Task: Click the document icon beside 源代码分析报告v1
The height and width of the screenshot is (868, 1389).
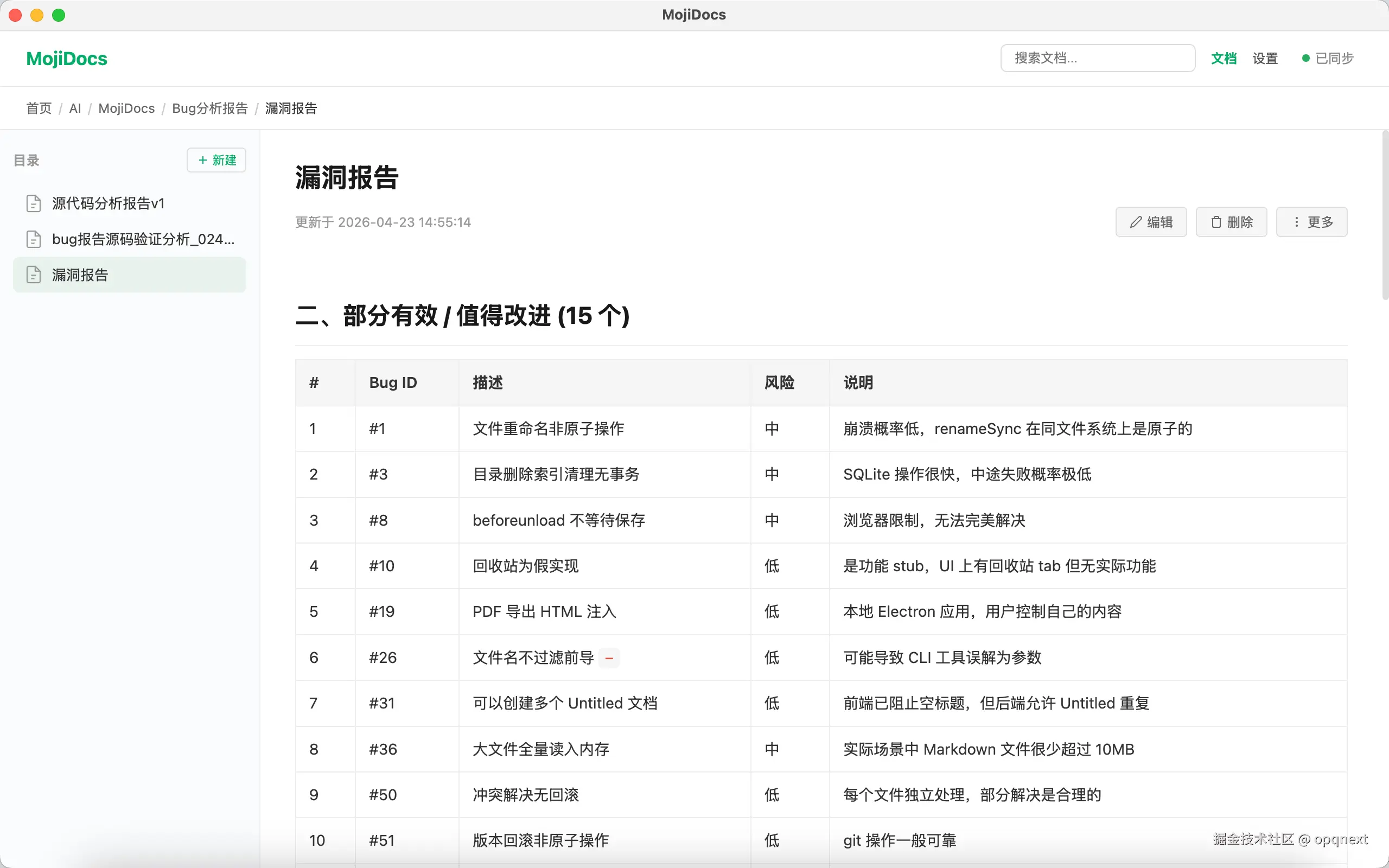Action: (34, 204)
